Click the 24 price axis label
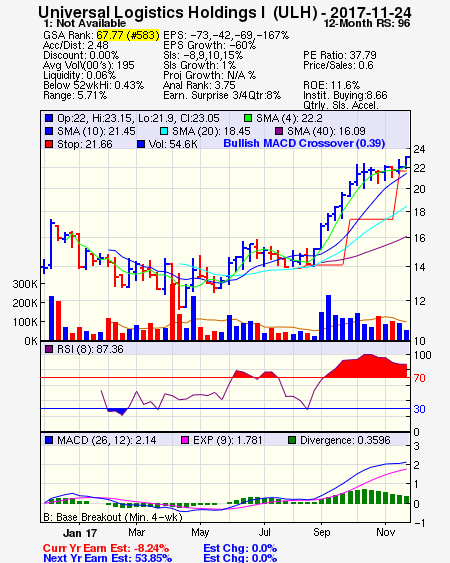Screen dimensions: 450x563 coord(419,149)
